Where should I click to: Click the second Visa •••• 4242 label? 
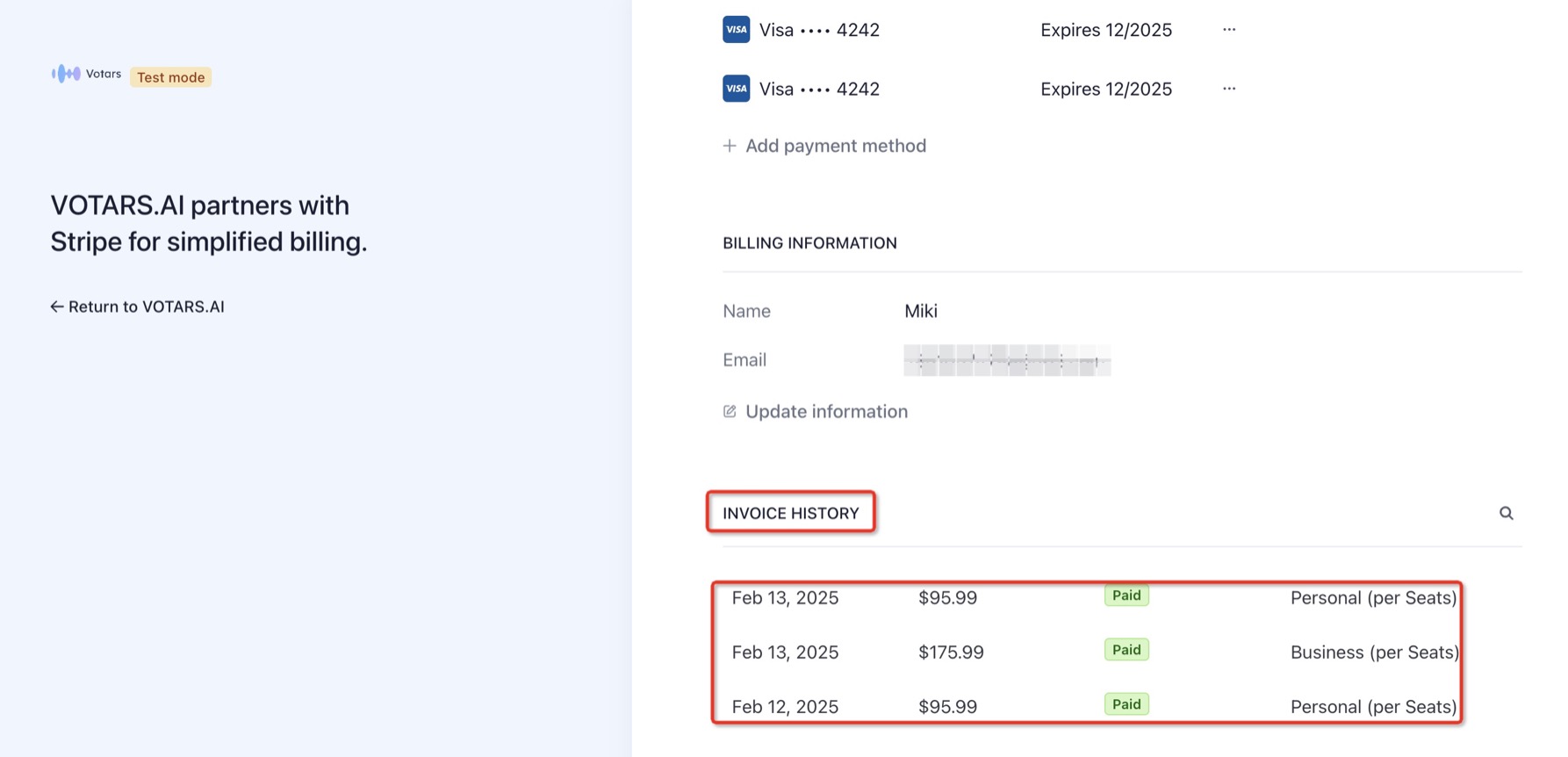coord(819,89)
